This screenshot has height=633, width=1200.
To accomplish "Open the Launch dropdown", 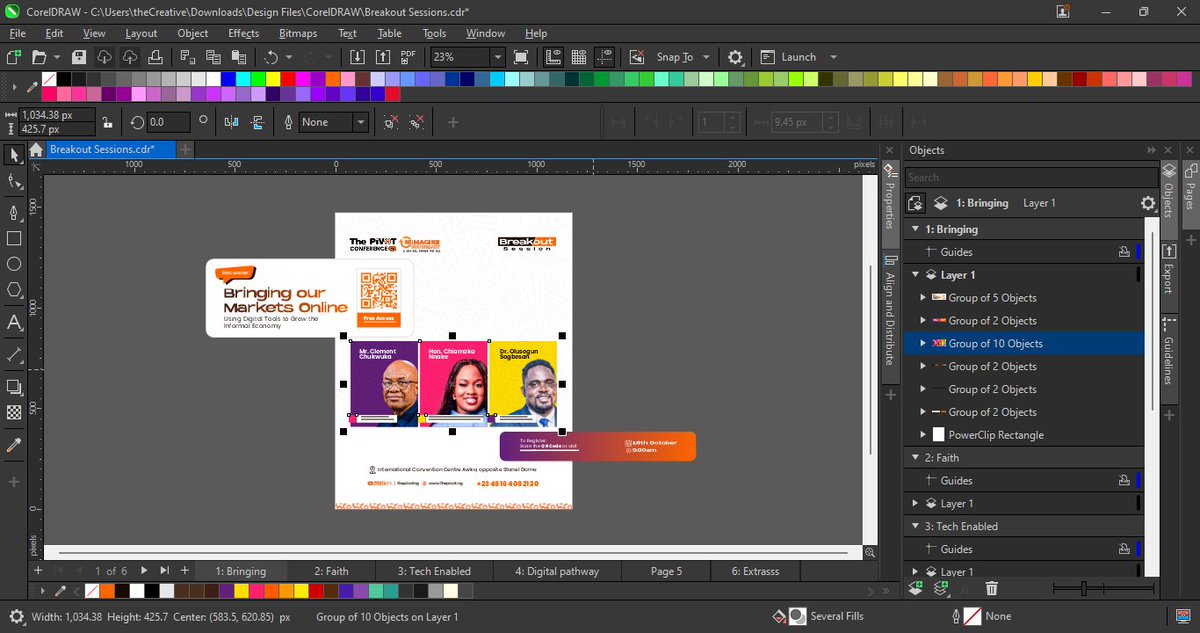I will [834, 57].
